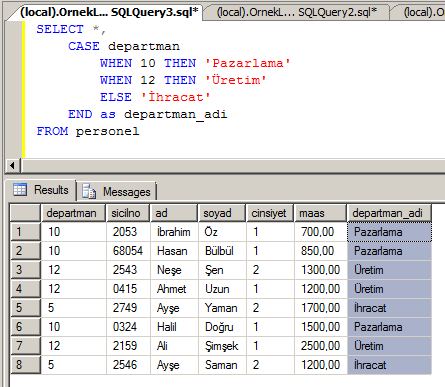Click the soyad cell Yaman
Screen dimensions: 445x387
tap(222, 308)
